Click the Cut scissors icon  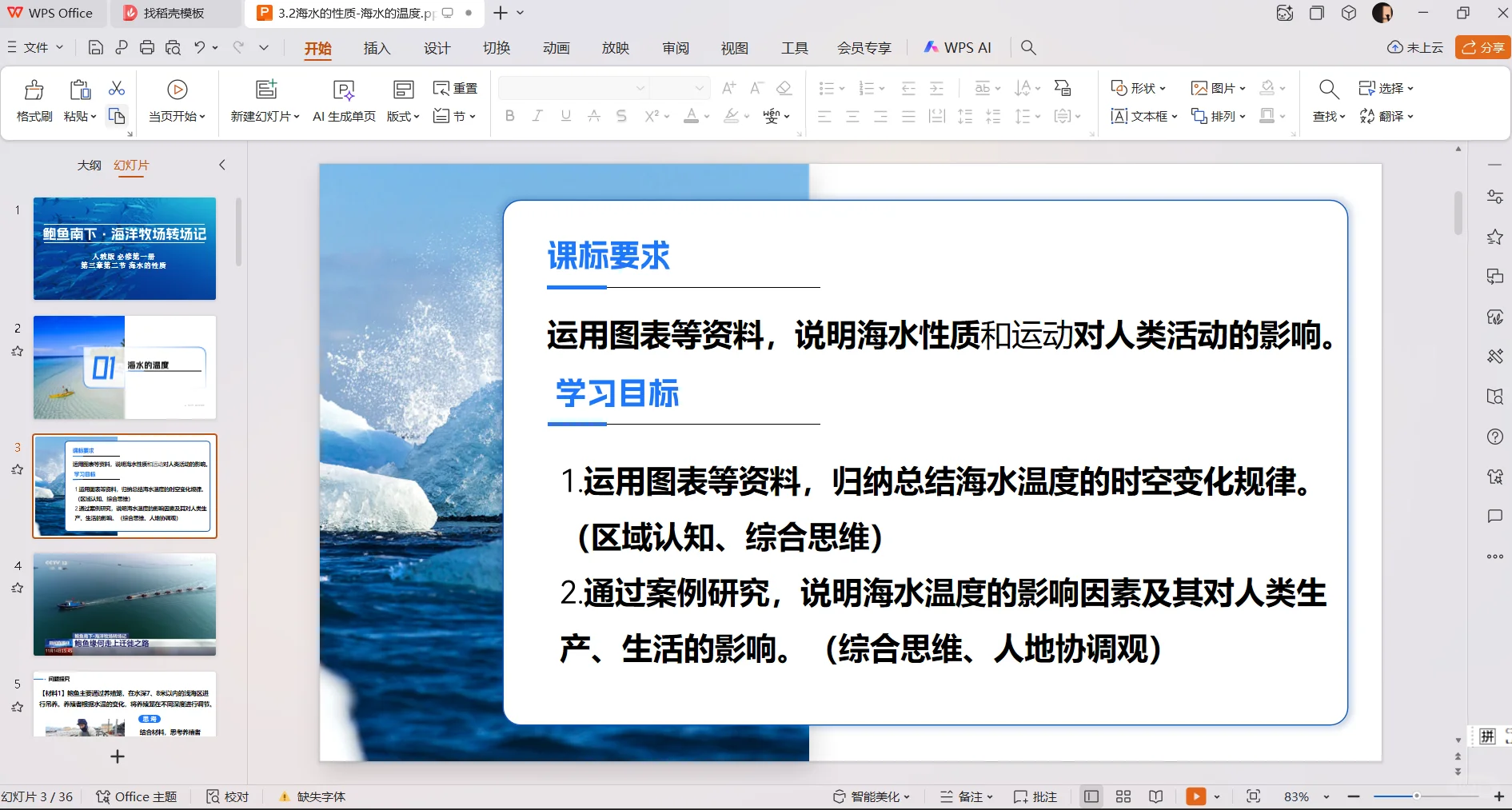[117, 88]
